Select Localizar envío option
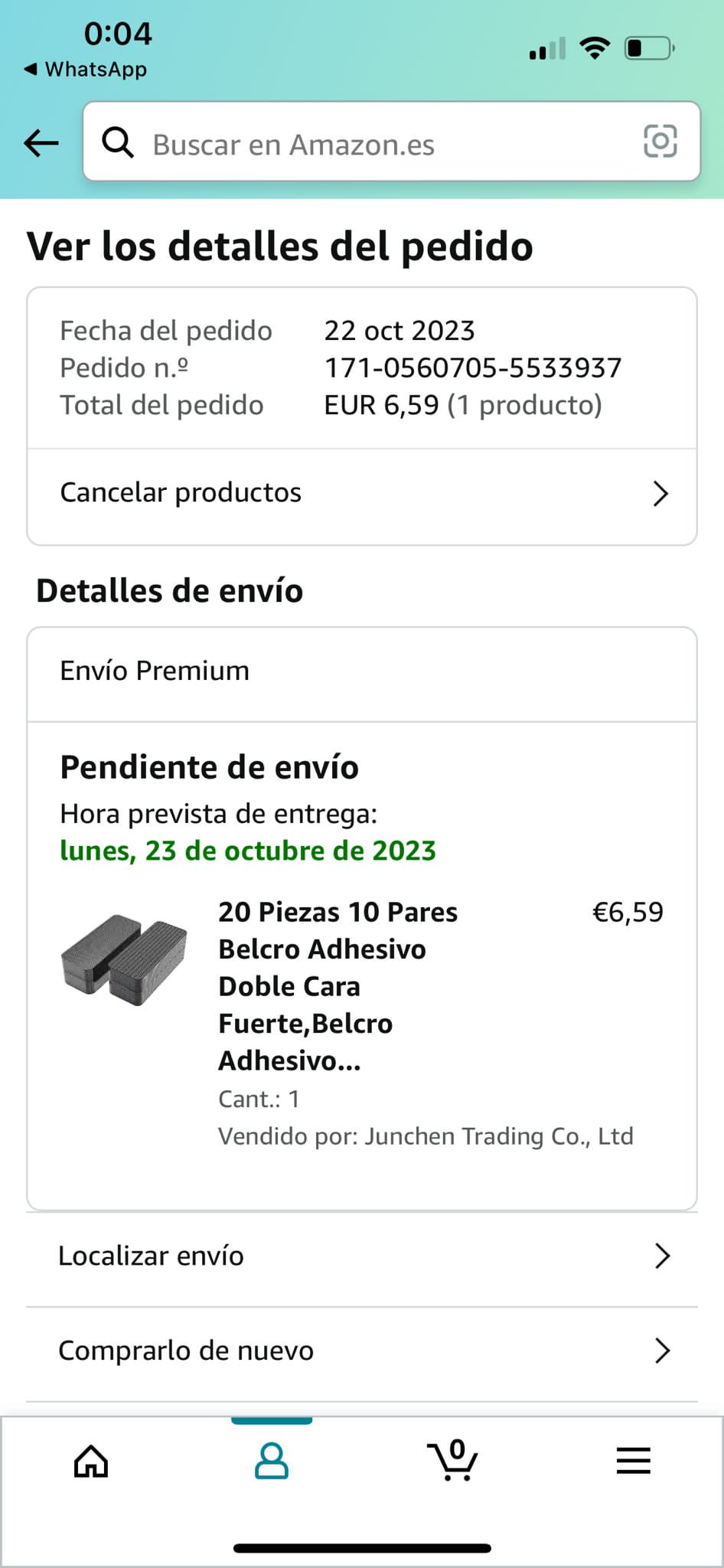 [362, 1256]
